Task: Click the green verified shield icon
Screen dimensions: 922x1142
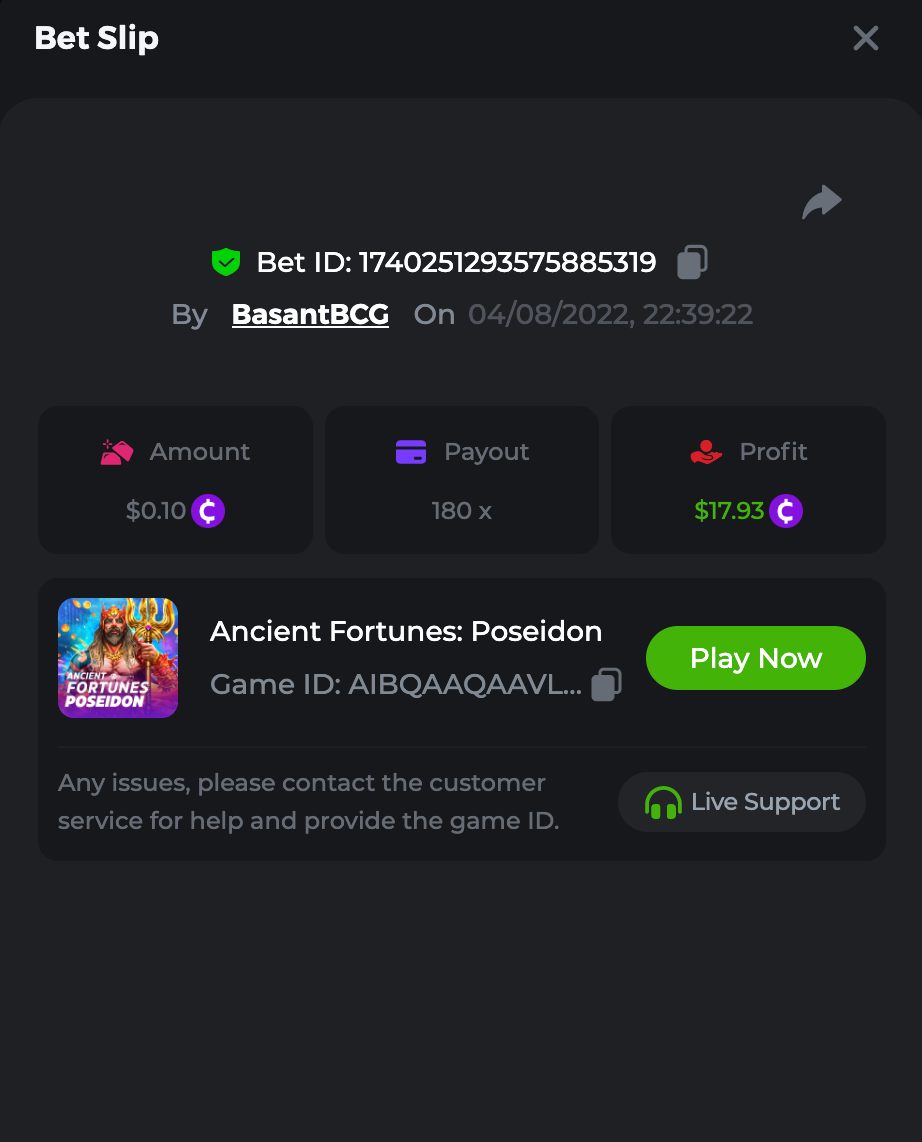Action: (226, 262)
